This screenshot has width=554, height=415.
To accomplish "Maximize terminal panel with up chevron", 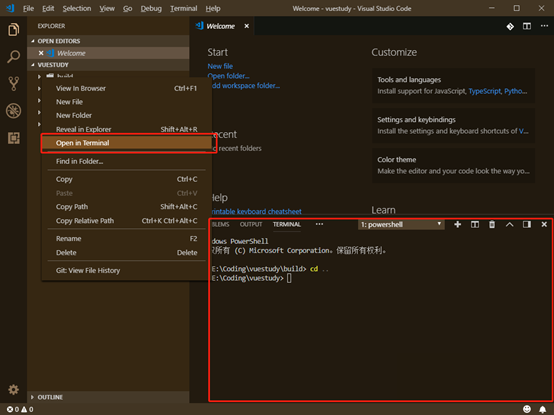I will click(509, 224).
